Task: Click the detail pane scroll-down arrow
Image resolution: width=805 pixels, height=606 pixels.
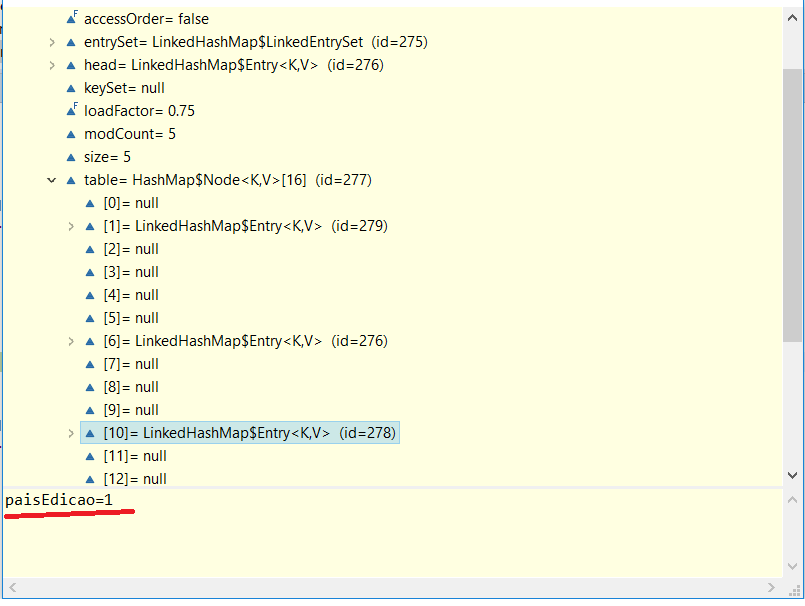Action: tap(792, 566)
